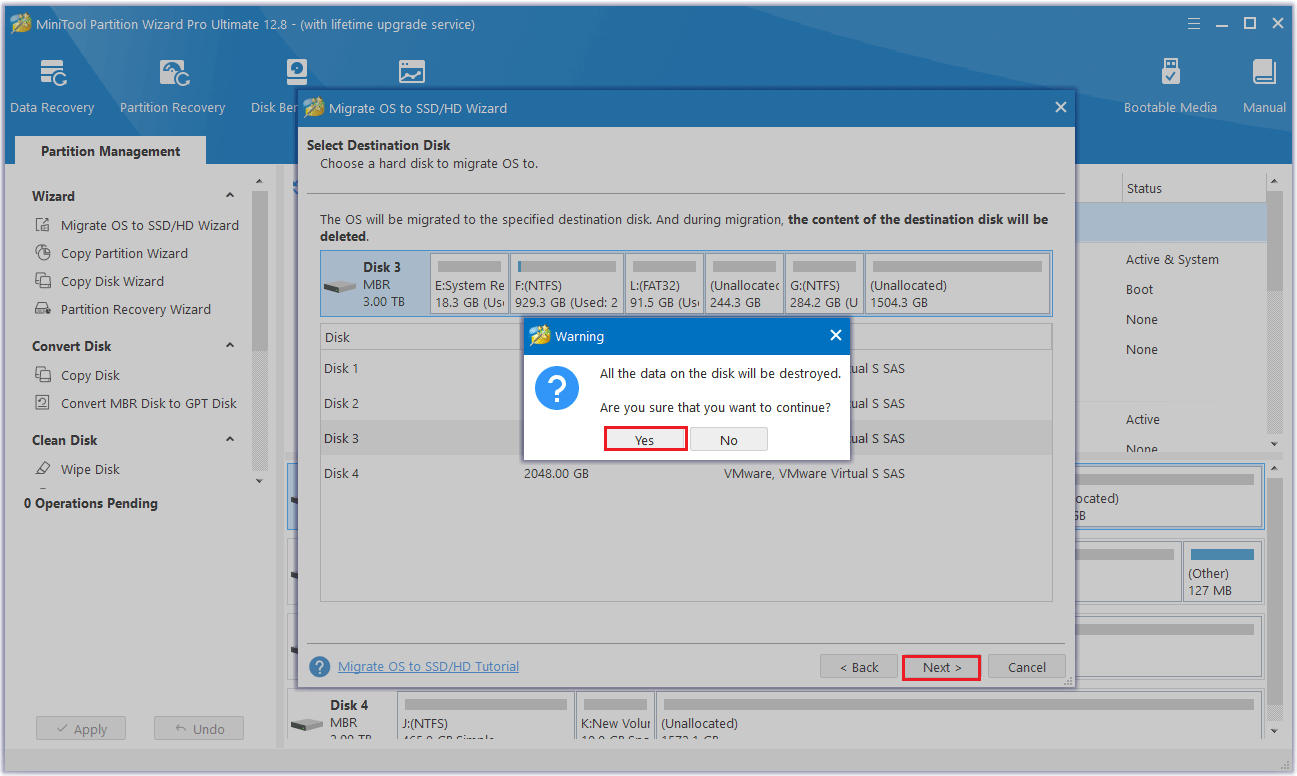Viewport: 1297px width, 776px height.
Task: Close the Migrate OS wizard window
Action: tap(1061, 107)
